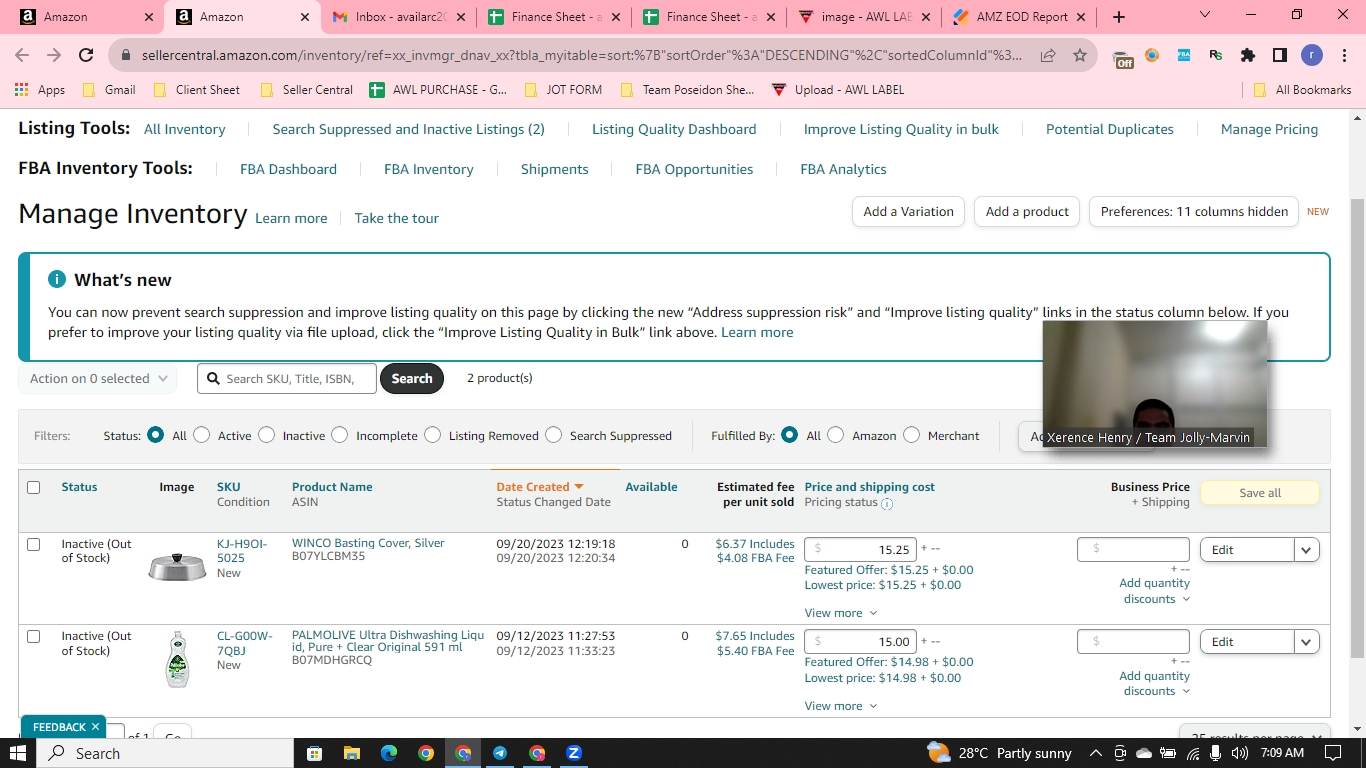Click the OneDrive cloud tray icon
Viewport: 1366px width, 768px height.
[x=1144, y=753]
